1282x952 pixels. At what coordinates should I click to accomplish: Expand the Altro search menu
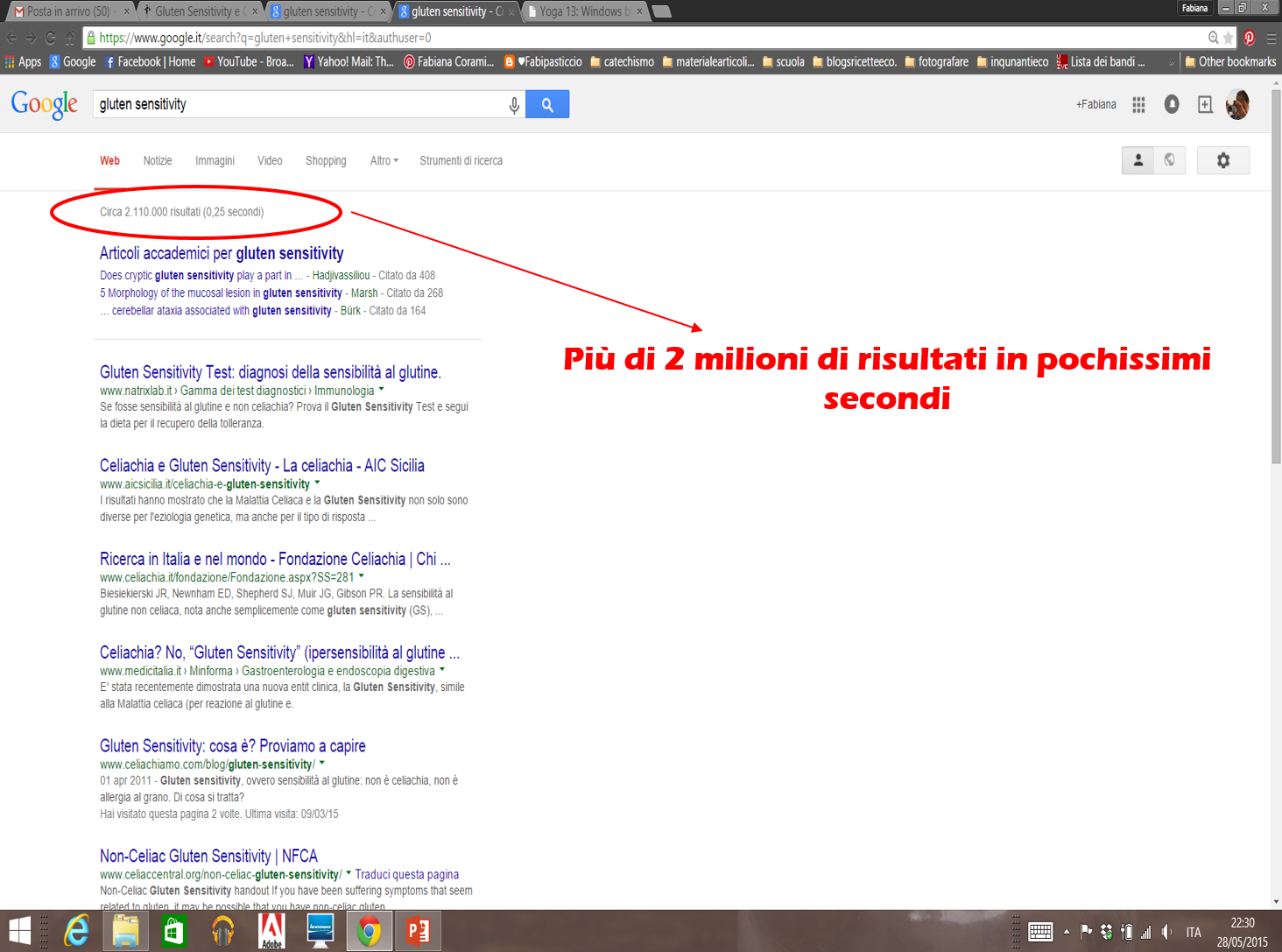(384, 160)
